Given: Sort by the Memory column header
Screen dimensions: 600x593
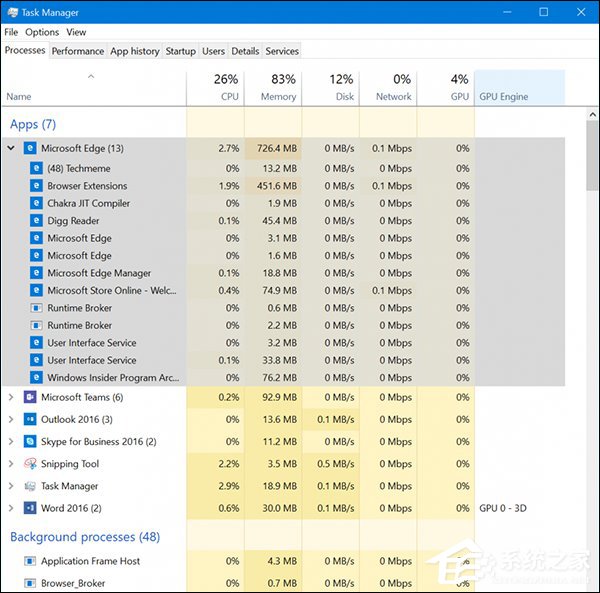Looking at the screenshot, I should (x=273, y=88).
